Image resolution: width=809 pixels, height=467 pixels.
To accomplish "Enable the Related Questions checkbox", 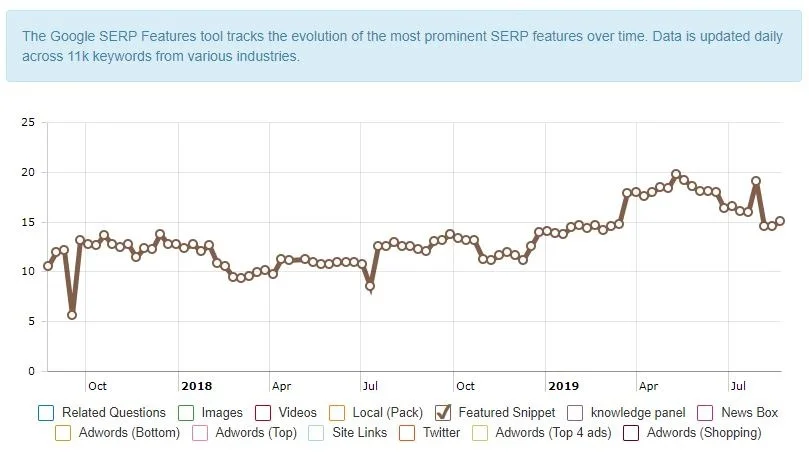I will (45, 412).
